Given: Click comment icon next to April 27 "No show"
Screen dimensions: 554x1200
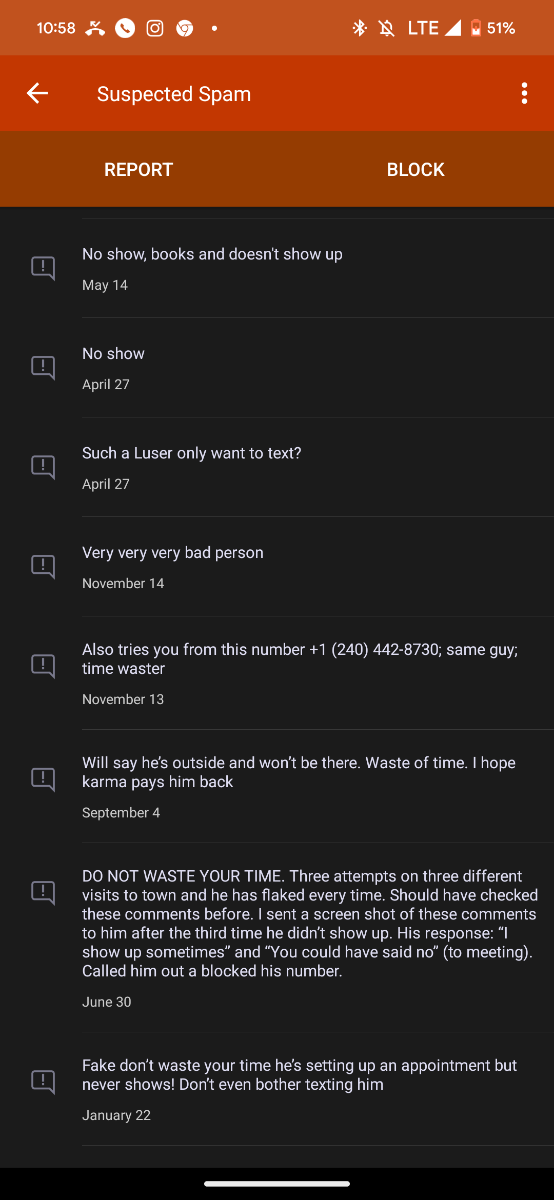Looking at the screenshot, I should pyautogui.click(x=43, y=367).
